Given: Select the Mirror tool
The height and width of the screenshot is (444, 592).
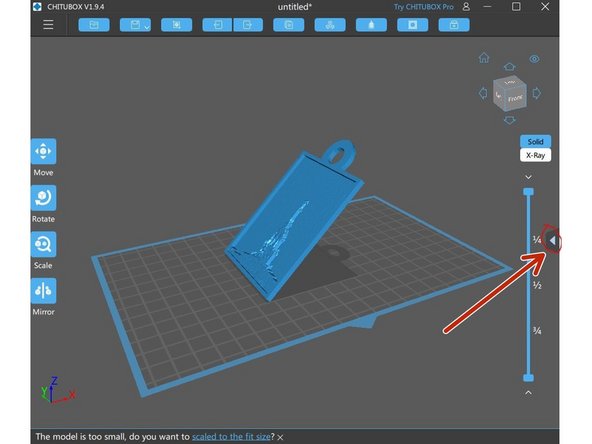Looking at the screenshot, I should coord(43,291).
